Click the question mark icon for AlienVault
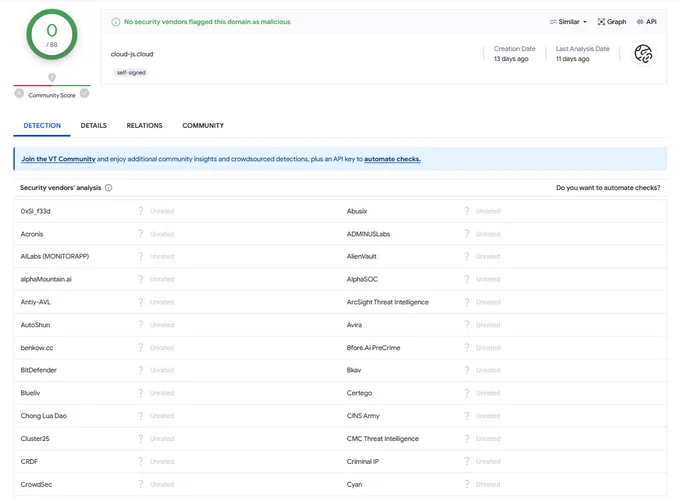680x499 pixels. [467, 256]
